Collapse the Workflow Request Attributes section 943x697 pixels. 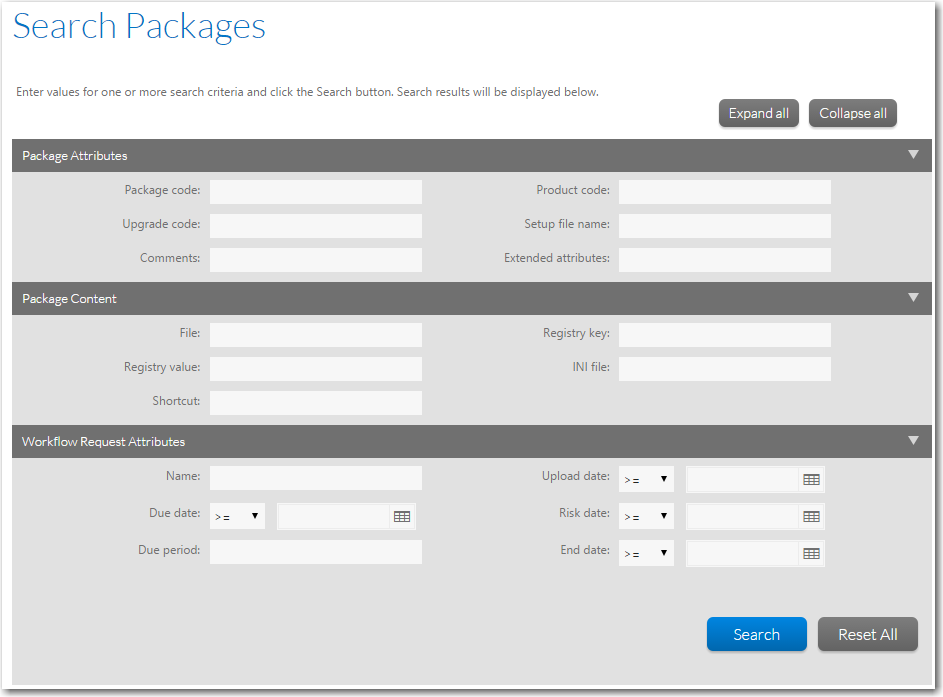[x=912, y=441]
